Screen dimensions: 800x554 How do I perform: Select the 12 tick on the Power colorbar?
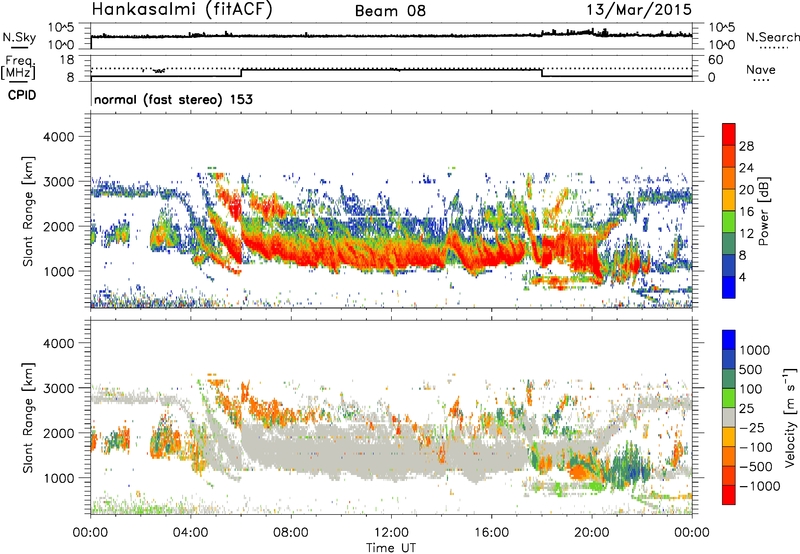(746, 234)
